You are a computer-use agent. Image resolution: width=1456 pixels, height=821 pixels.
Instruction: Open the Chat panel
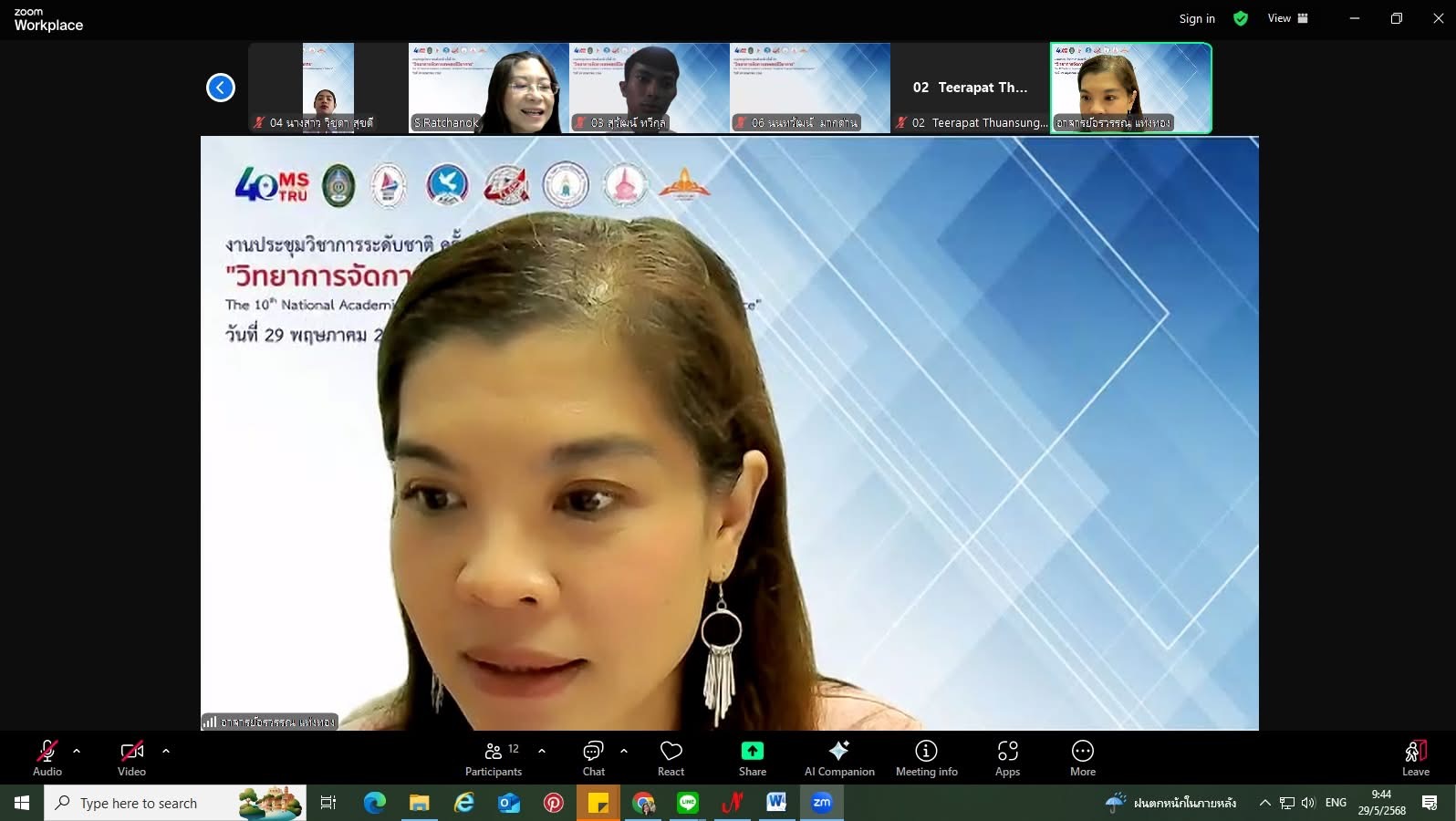click(x=593, y=758)
